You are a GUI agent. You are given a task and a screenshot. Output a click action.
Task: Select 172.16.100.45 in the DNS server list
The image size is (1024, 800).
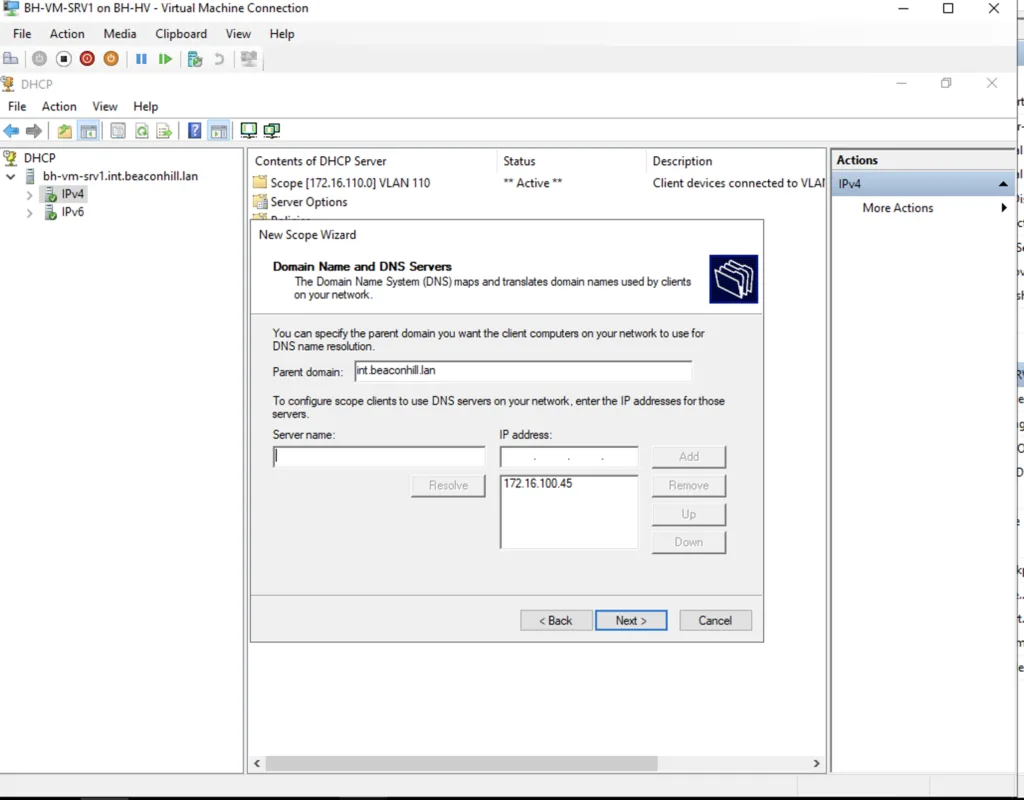537,484
